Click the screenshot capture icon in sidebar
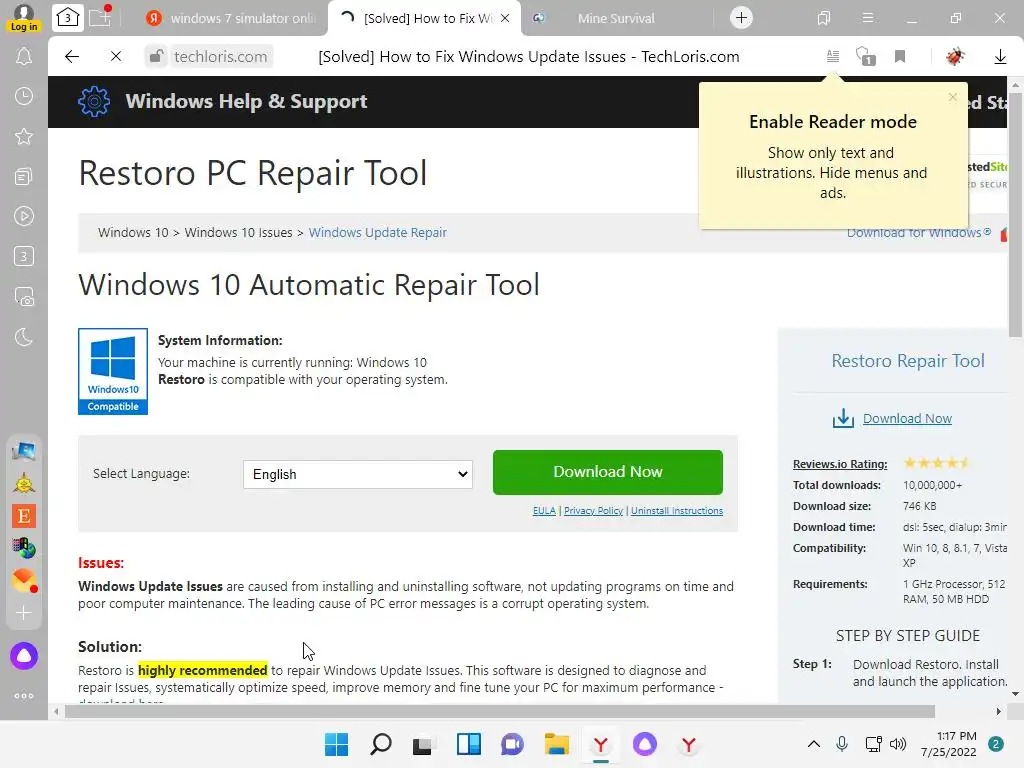The image size is (1024, 768). coord(24,297)
